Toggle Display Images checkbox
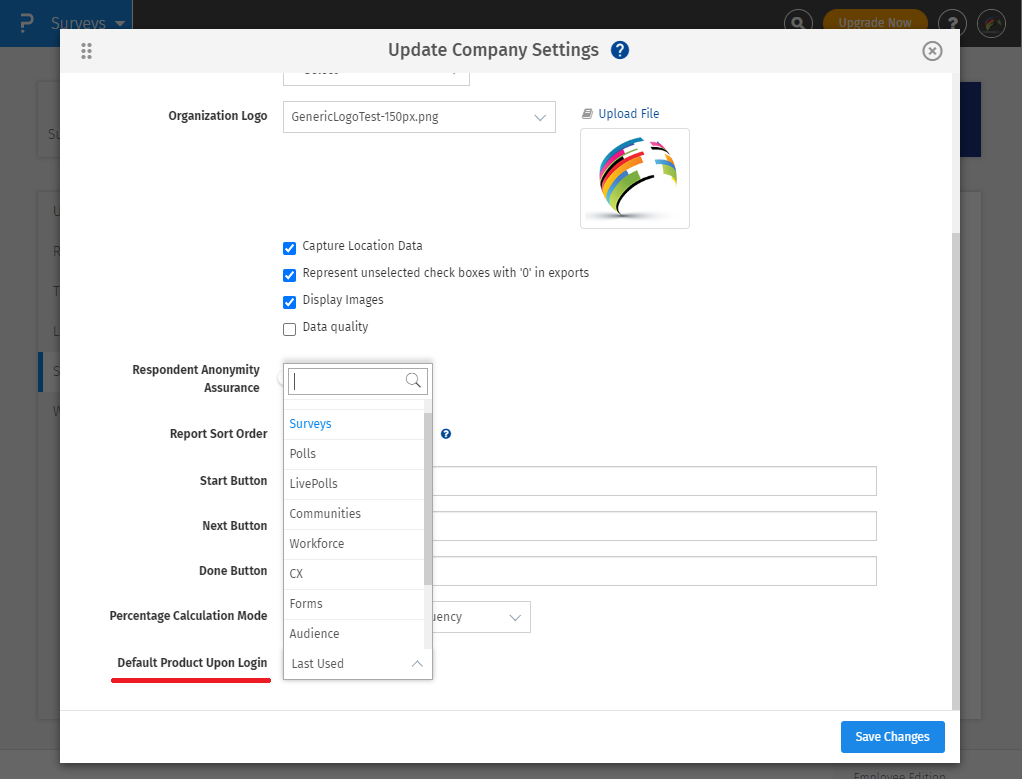1022x779 pixels. click(290, 302)
